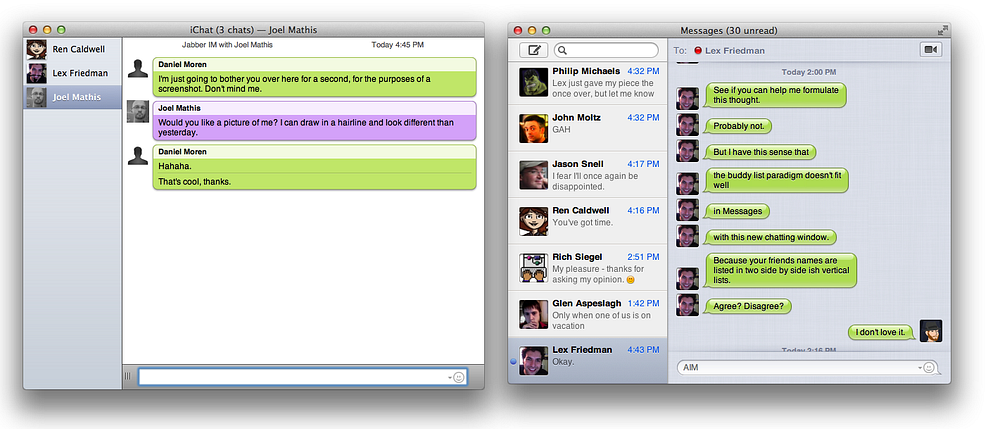Click Lex Friedman's avatar in iChat sidebar
The image size is (1000, 429).
pyautogui.click(x=36, y=73)
